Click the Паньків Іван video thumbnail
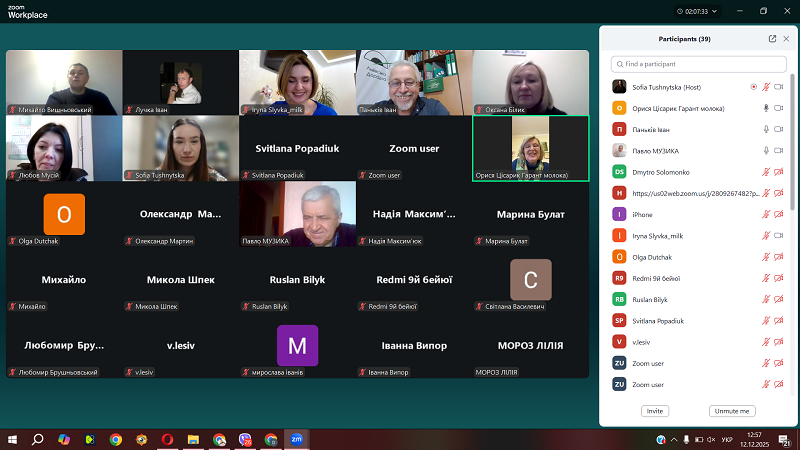Image resolution: width=800 pixels, height=450 pixels. pyautogui.click(x=413, y=83)
